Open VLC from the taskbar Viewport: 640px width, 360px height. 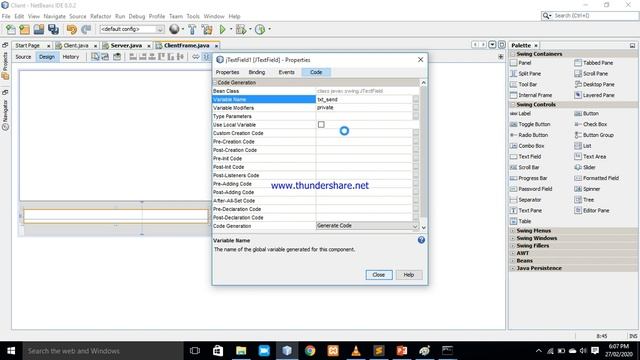[356, 351]
